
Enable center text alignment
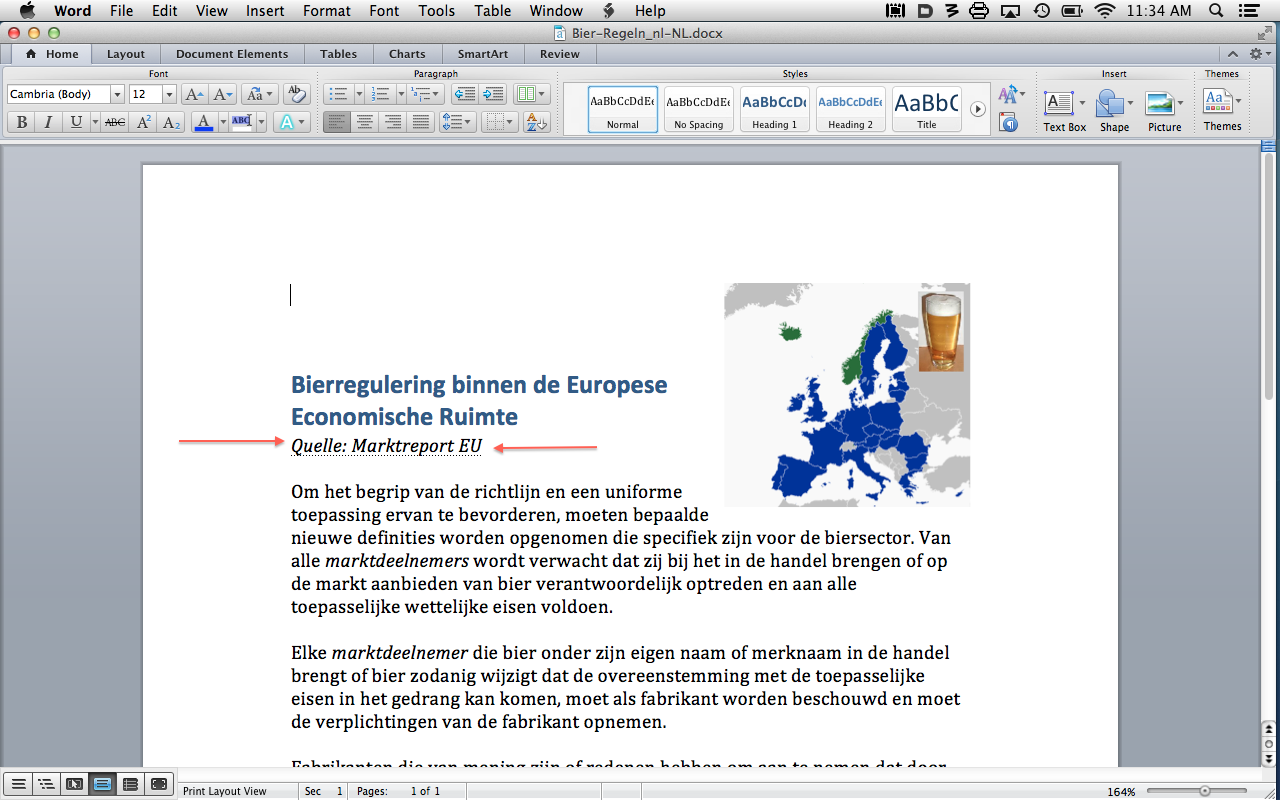point(365,122)
